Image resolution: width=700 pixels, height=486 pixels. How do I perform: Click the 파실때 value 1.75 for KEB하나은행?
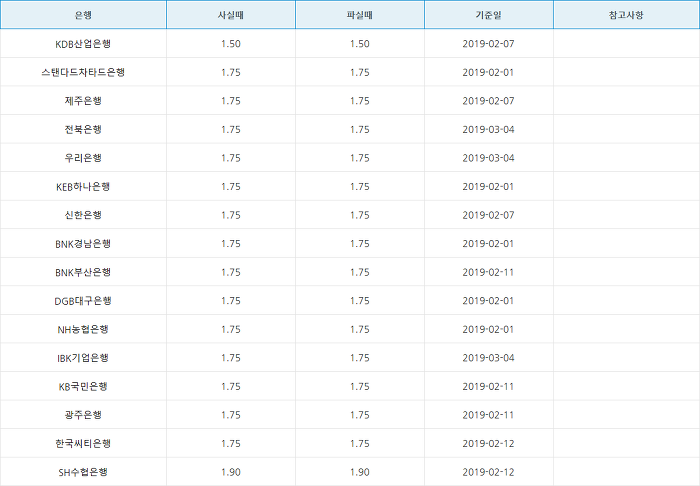pyautogui.click(x=360, y=187)
